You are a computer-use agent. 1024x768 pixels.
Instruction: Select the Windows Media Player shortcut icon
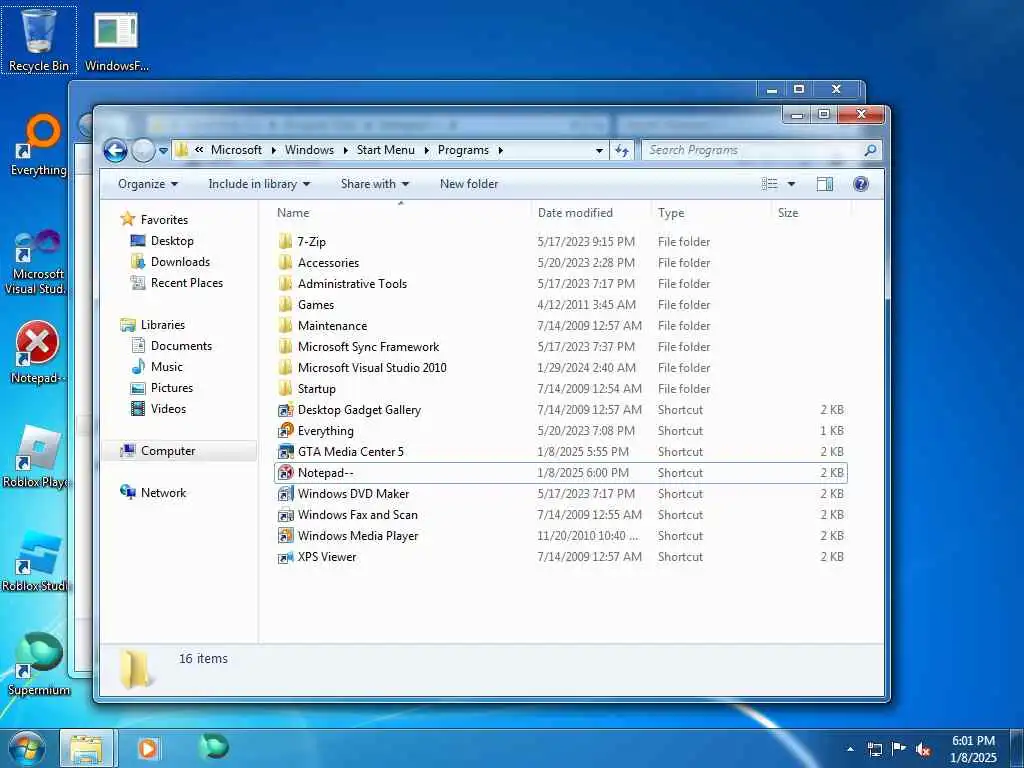(x=285, y=536)
